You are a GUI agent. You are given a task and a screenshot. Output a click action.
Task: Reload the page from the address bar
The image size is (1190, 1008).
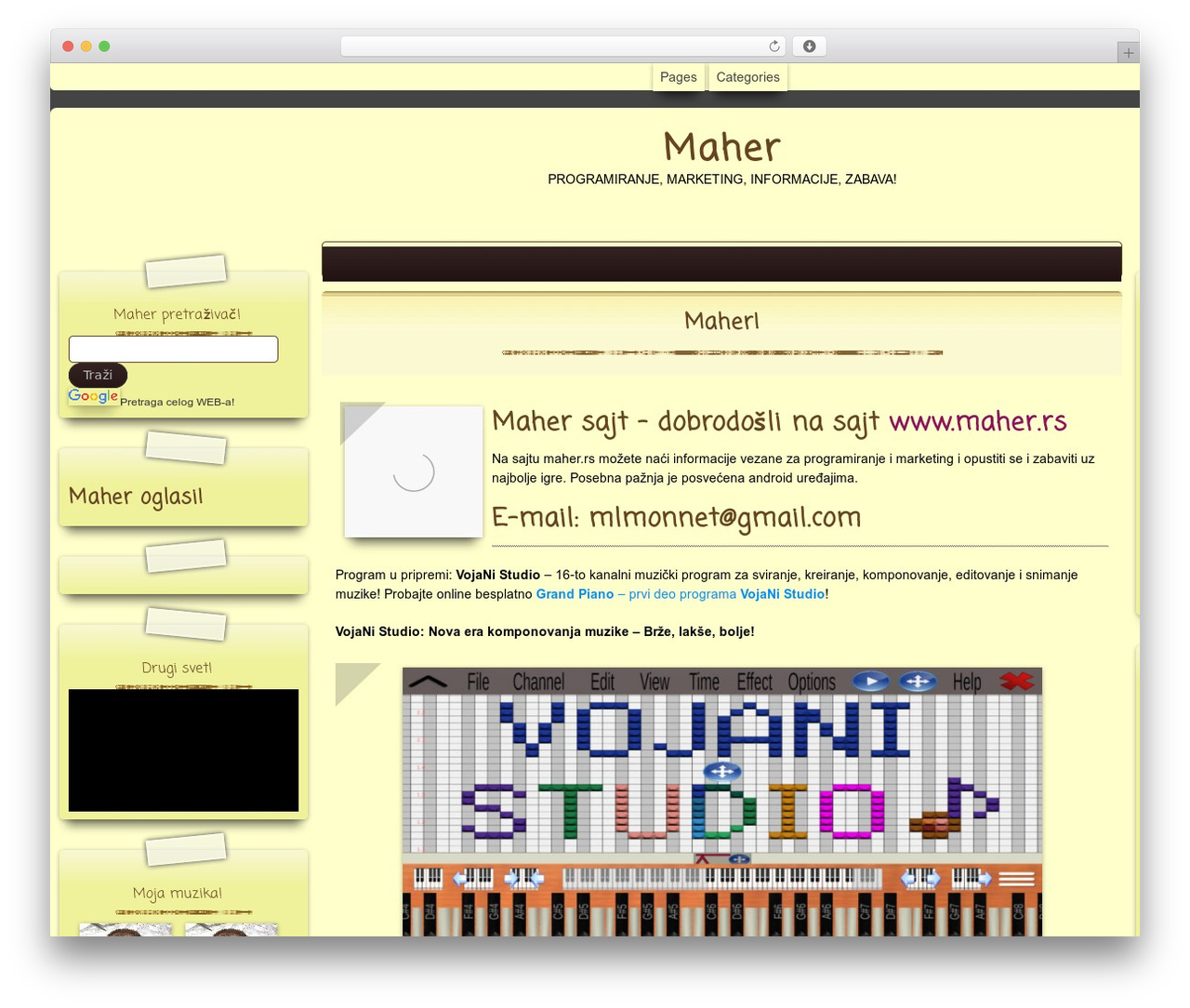[x=773, y=46]
